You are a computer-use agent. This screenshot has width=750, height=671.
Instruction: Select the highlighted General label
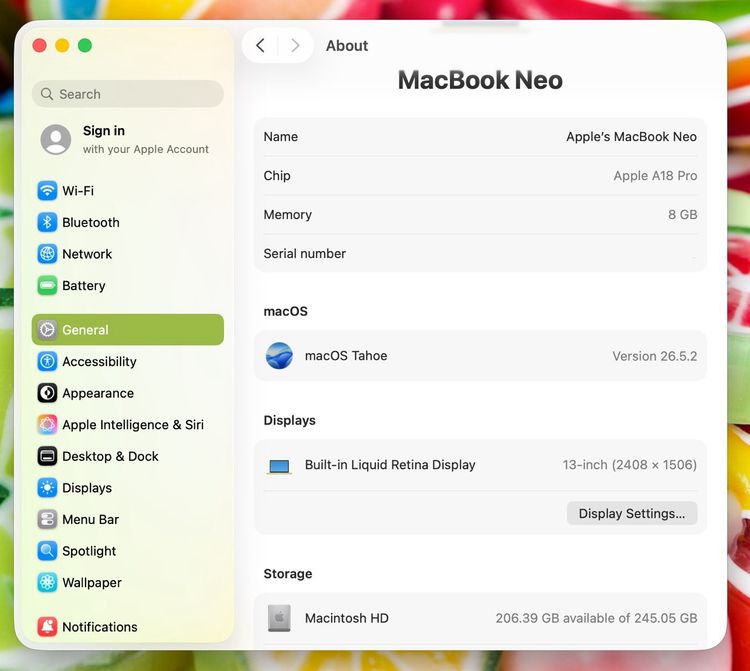pyautogui.click(x=86, y=330)
